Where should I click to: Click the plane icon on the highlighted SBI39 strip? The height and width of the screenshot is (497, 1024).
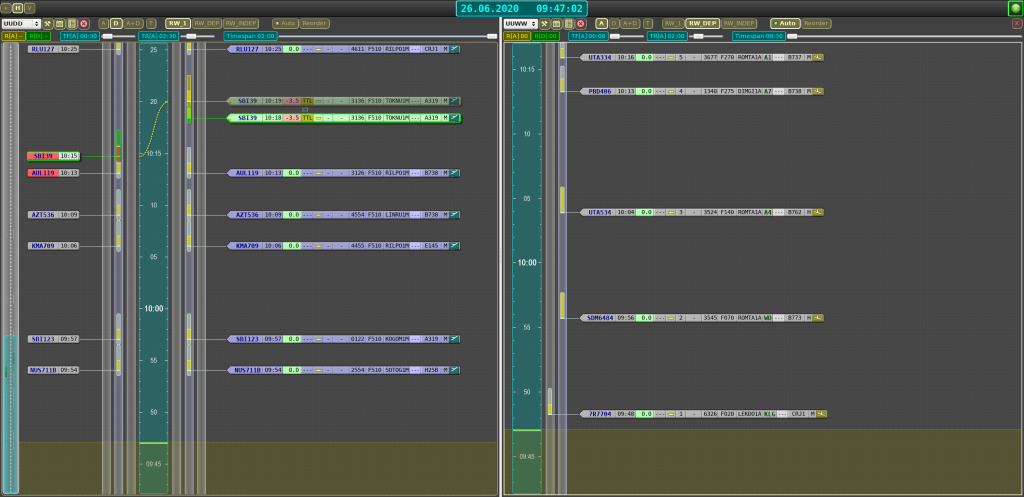coord(456,118)
